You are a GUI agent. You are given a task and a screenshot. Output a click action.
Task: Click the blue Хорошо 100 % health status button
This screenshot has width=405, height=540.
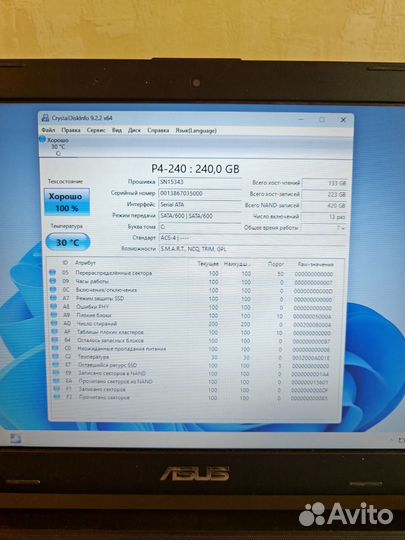67,202
